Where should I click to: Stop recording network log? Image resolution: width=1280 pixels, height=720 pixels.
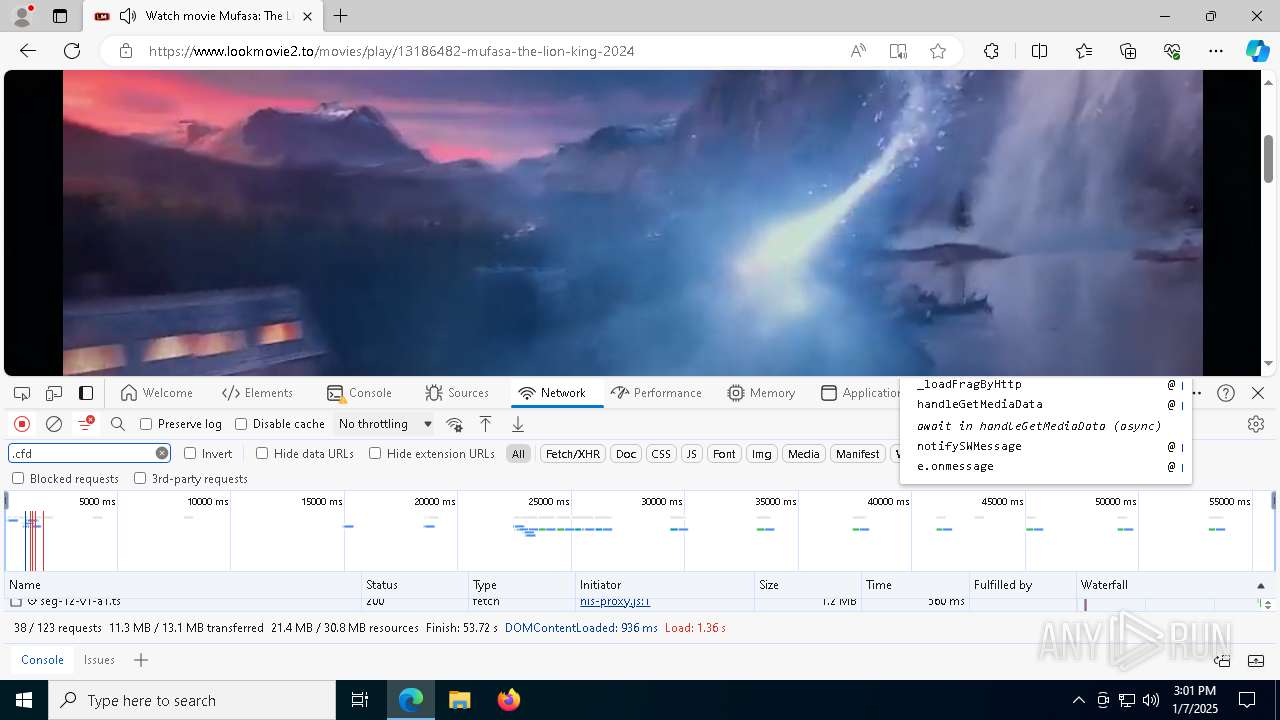(x=21, y=424)
